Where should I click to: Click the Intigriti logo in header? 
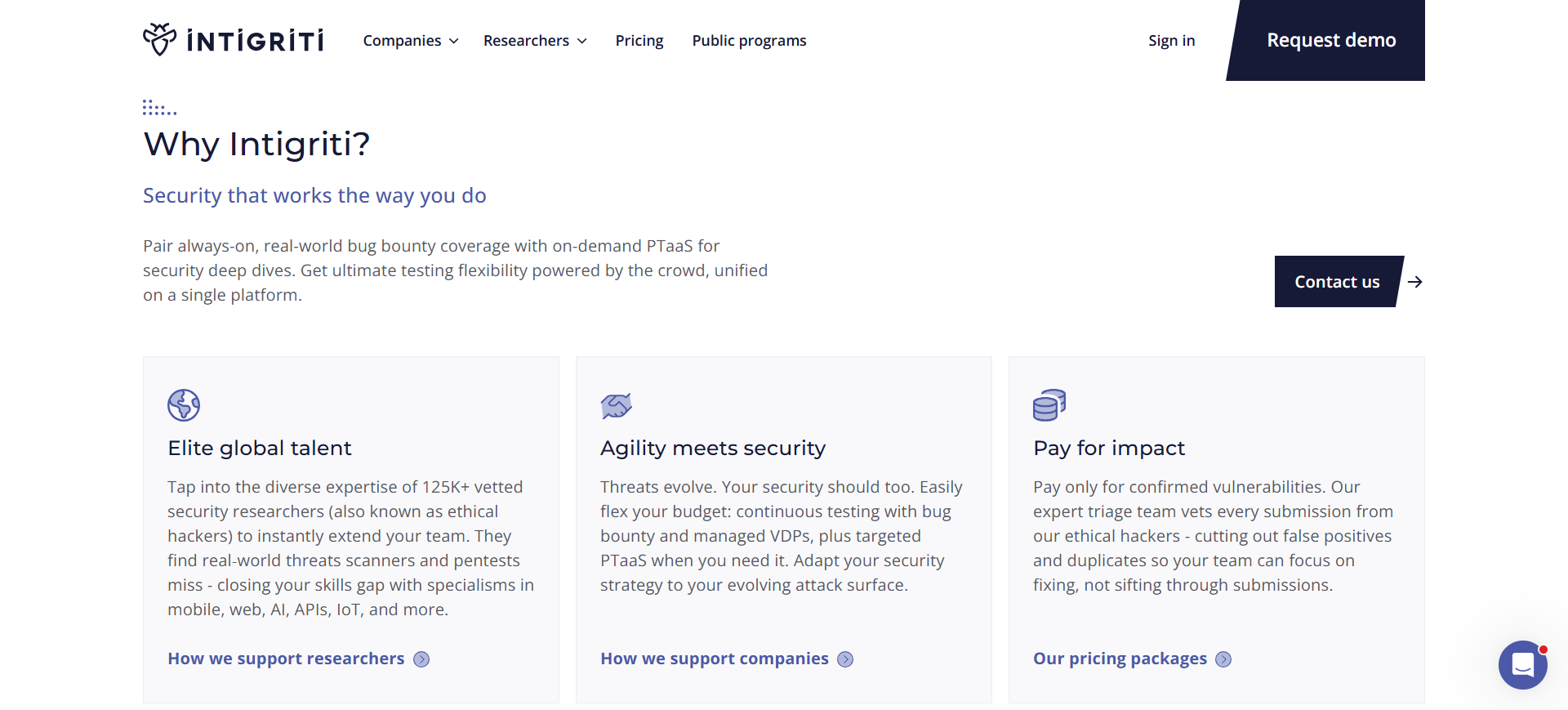coord(234,40)
